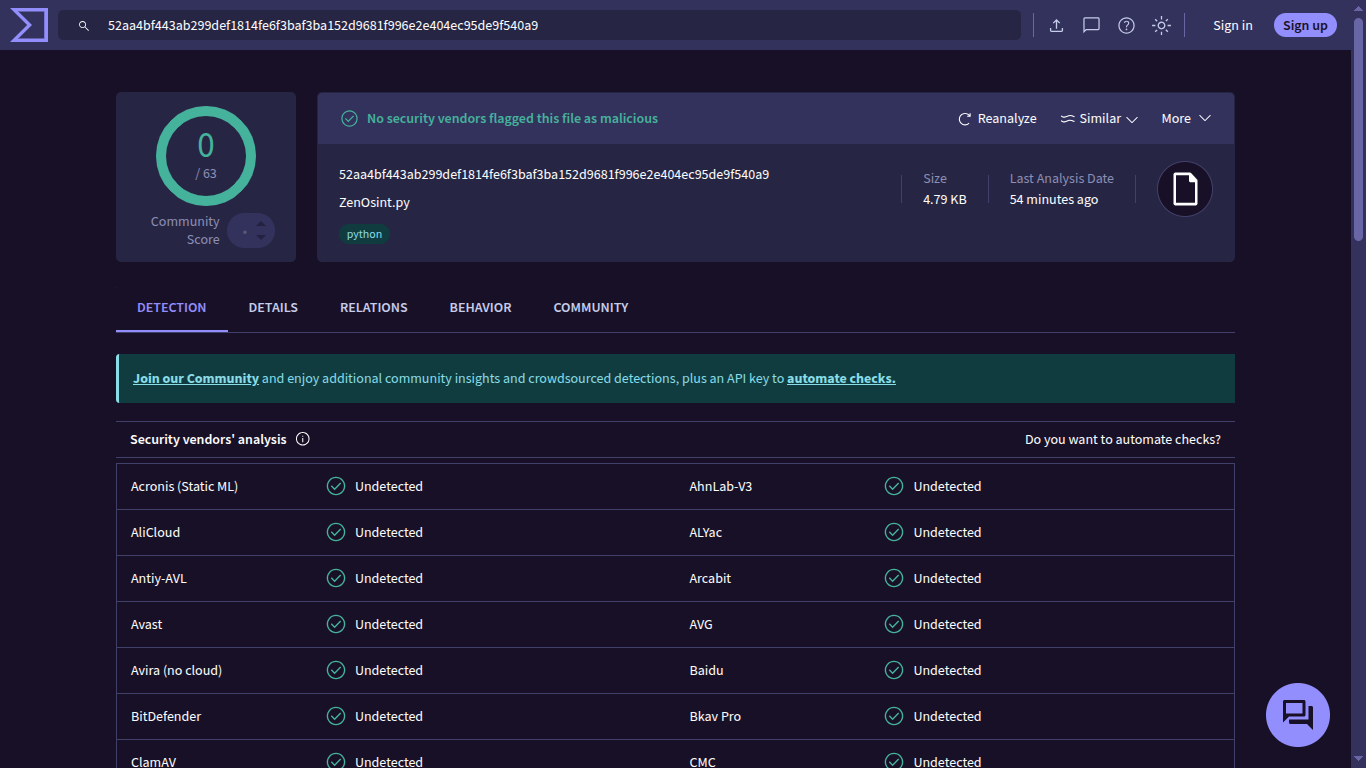Click the file type document icon

click(1185, 189)
